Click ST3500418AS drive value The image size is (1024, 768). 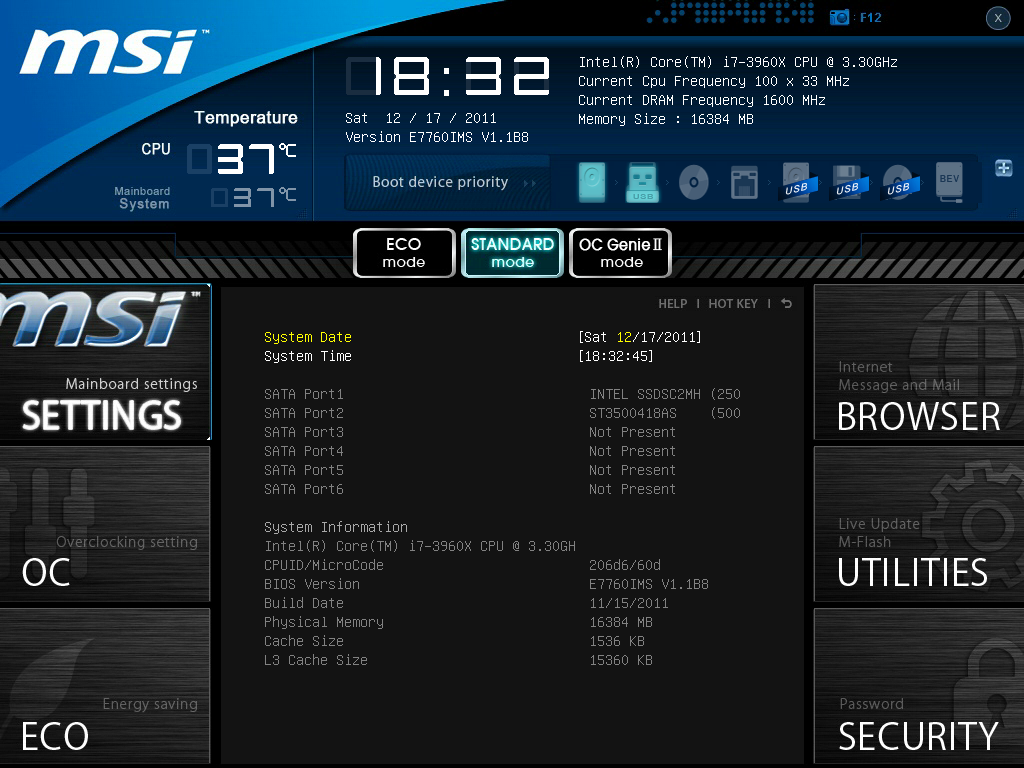point(665,413)
